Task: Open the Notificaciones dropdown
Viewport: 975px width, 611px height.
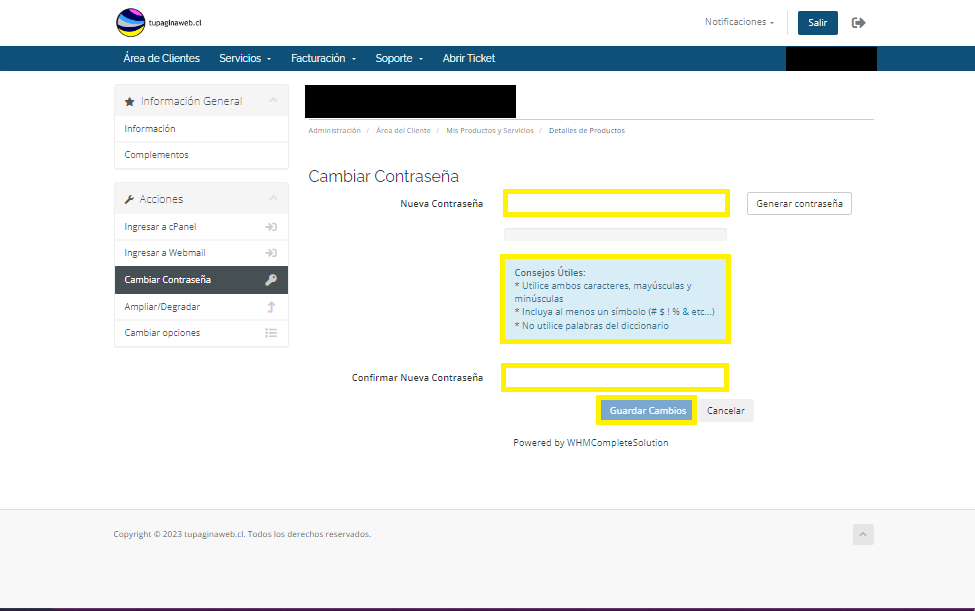Action: (739, 22)
